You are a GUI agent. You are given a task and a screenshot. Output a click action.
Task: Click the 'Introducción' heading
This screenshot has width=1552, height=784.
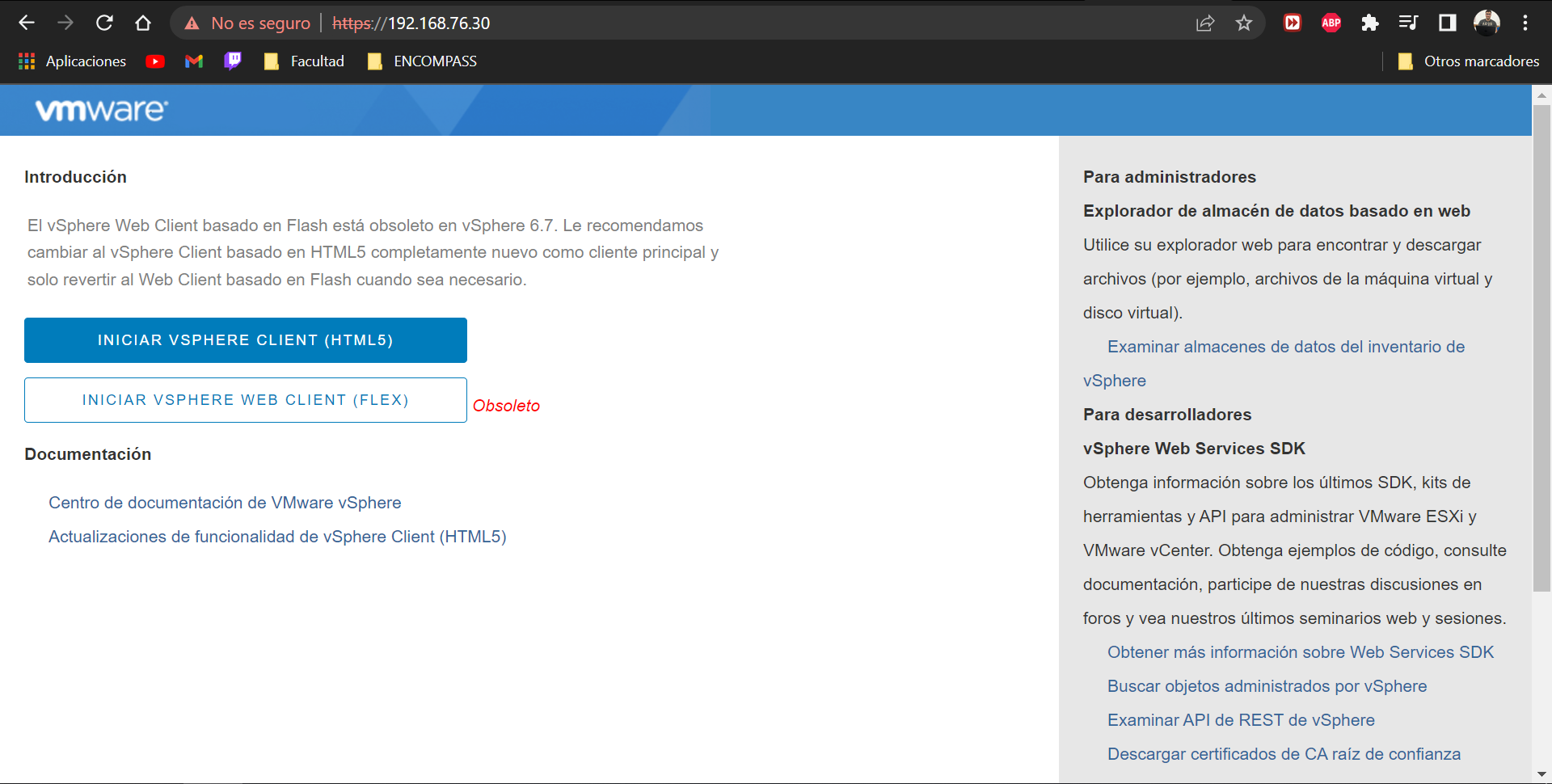tap(75, 177)
